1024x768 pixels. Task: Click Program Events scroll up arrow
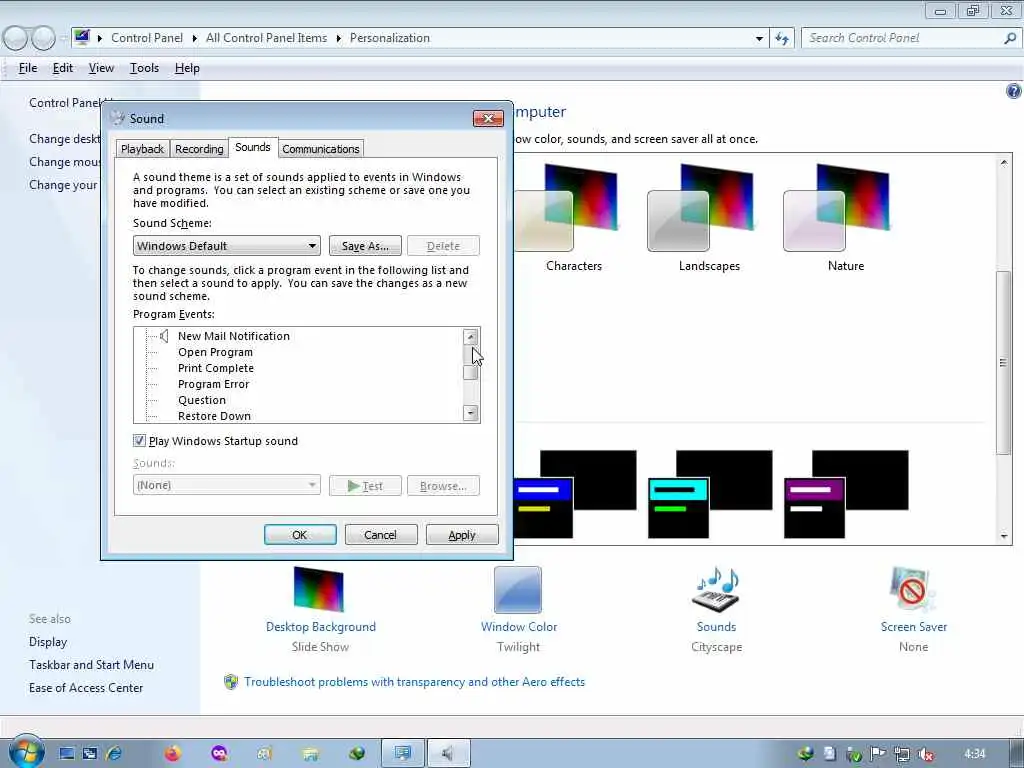coord(470,336)
